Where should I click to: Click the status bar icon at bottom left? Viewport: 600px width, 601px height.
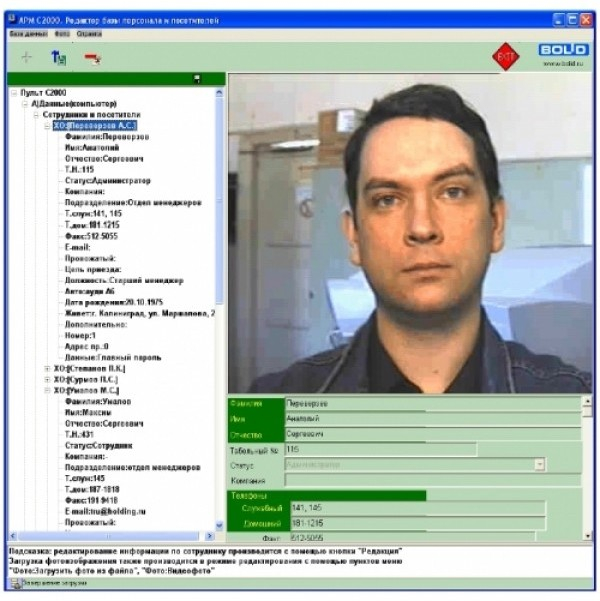[x=15, y=582]
